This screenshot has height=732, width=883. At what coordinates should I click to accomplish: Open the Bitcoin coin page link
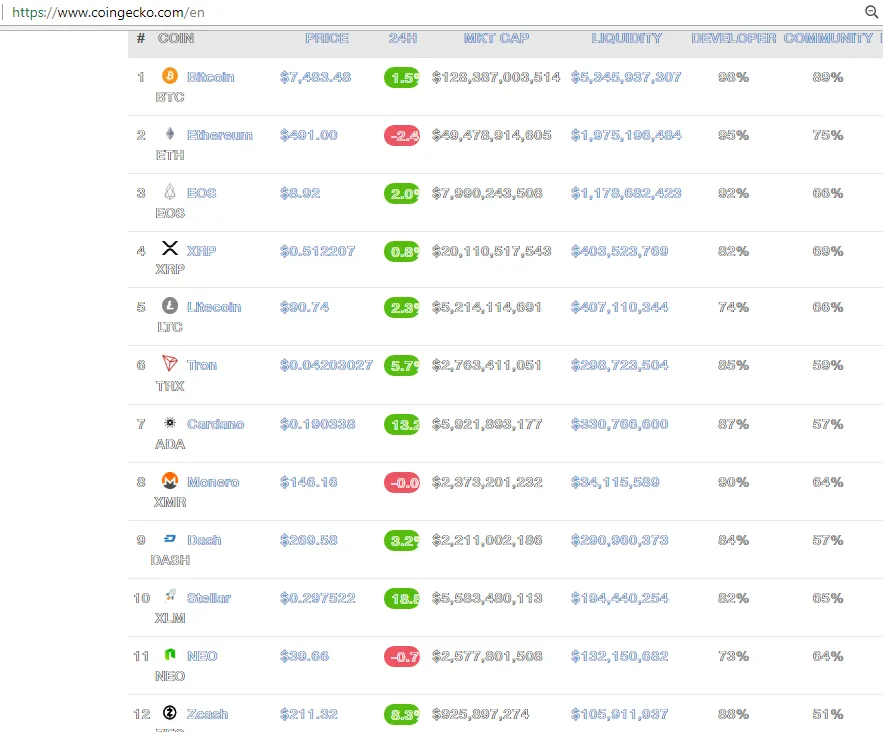click(211, 77)
